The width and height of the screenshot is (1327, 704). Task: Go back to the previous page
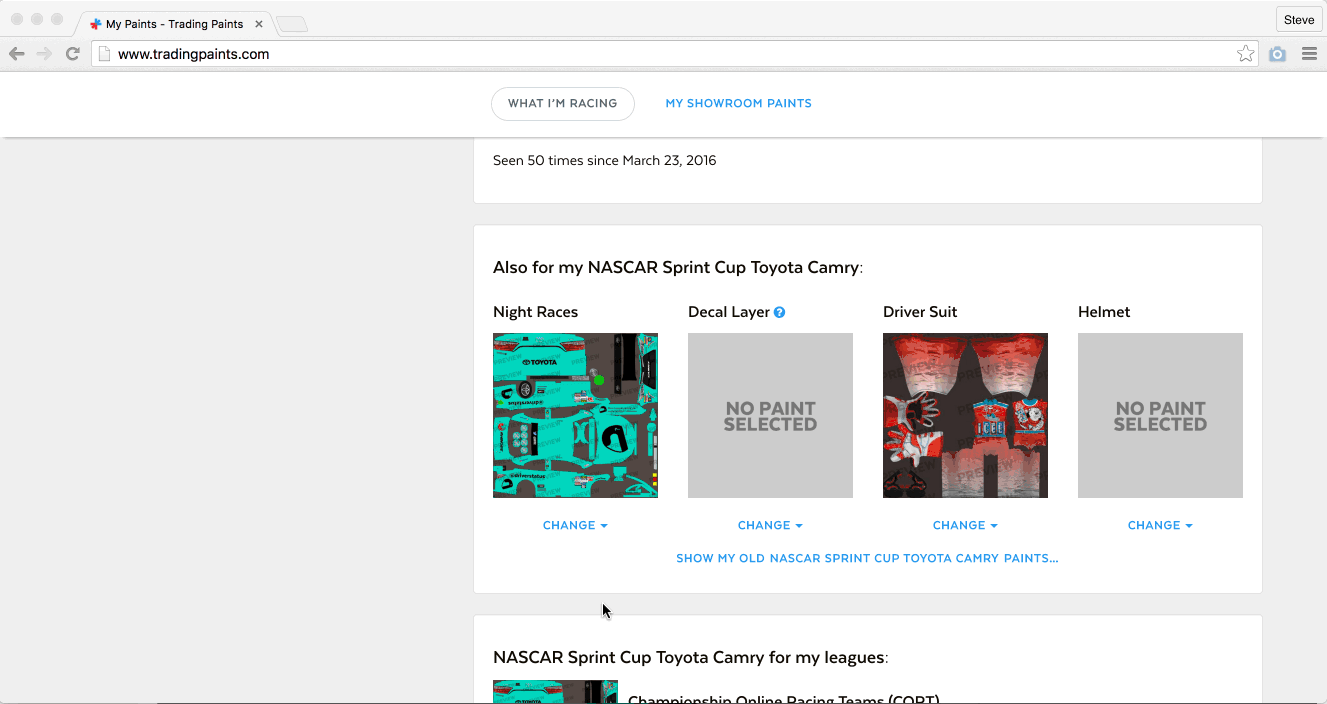pos(17,54)
